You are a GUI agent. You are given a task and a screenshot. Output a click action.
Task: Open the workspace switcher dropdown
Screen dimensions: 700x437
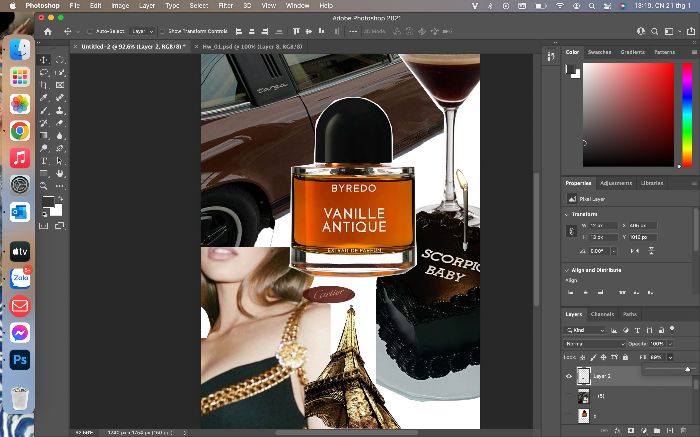point(671,32)
